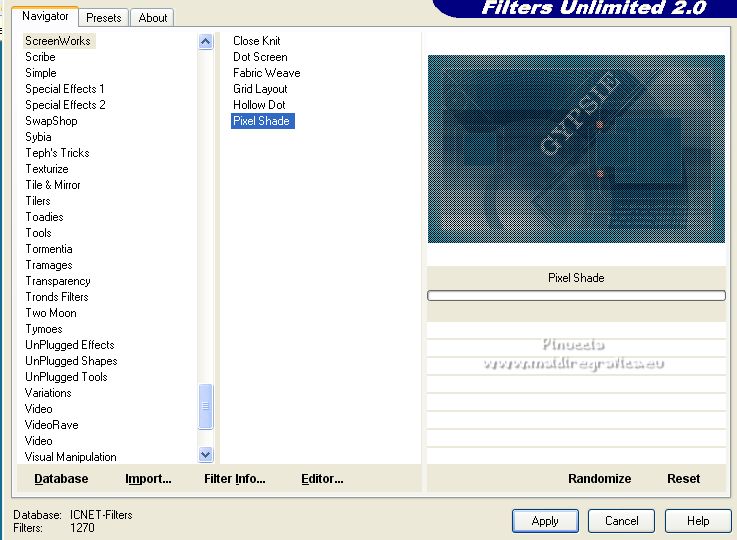This screenshot has width=737, height=540.
Task: Select Special Effects 2 category
Action: [x=65, y=105]
